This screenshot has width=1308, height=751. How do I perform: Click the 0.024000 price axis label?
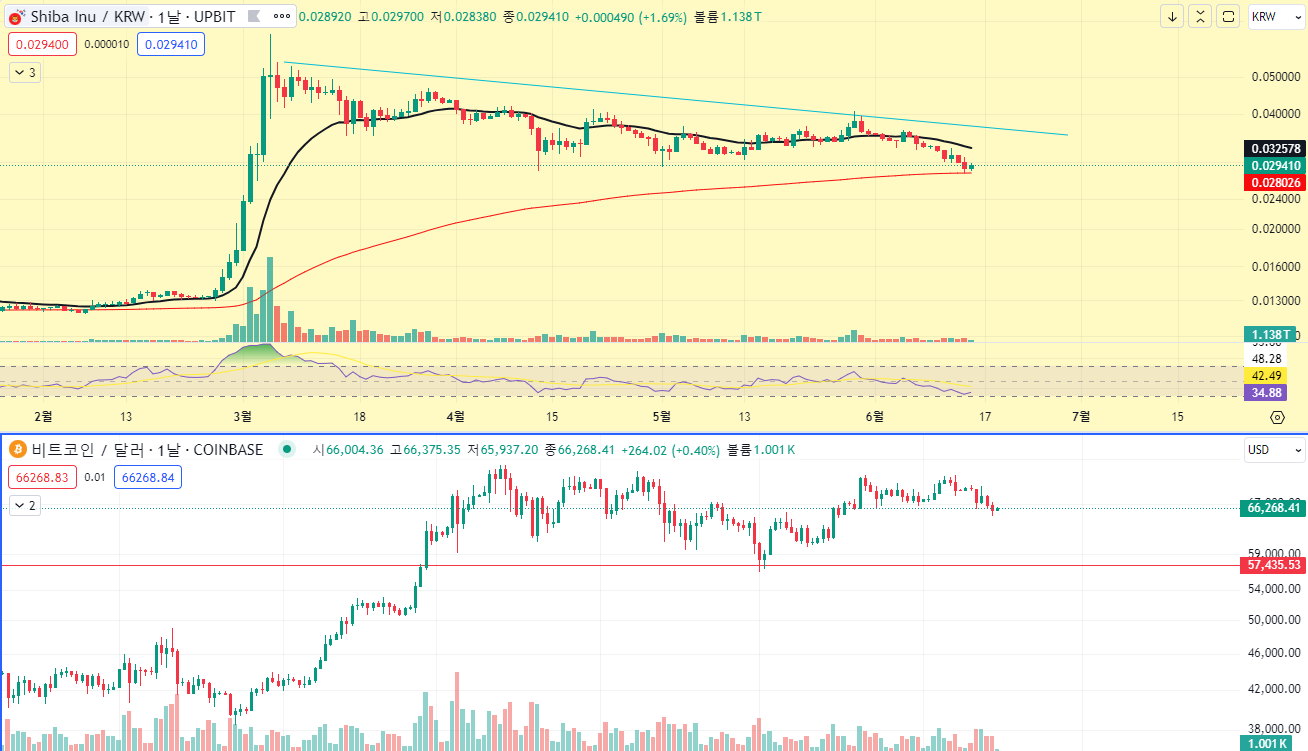point(1274,199)
